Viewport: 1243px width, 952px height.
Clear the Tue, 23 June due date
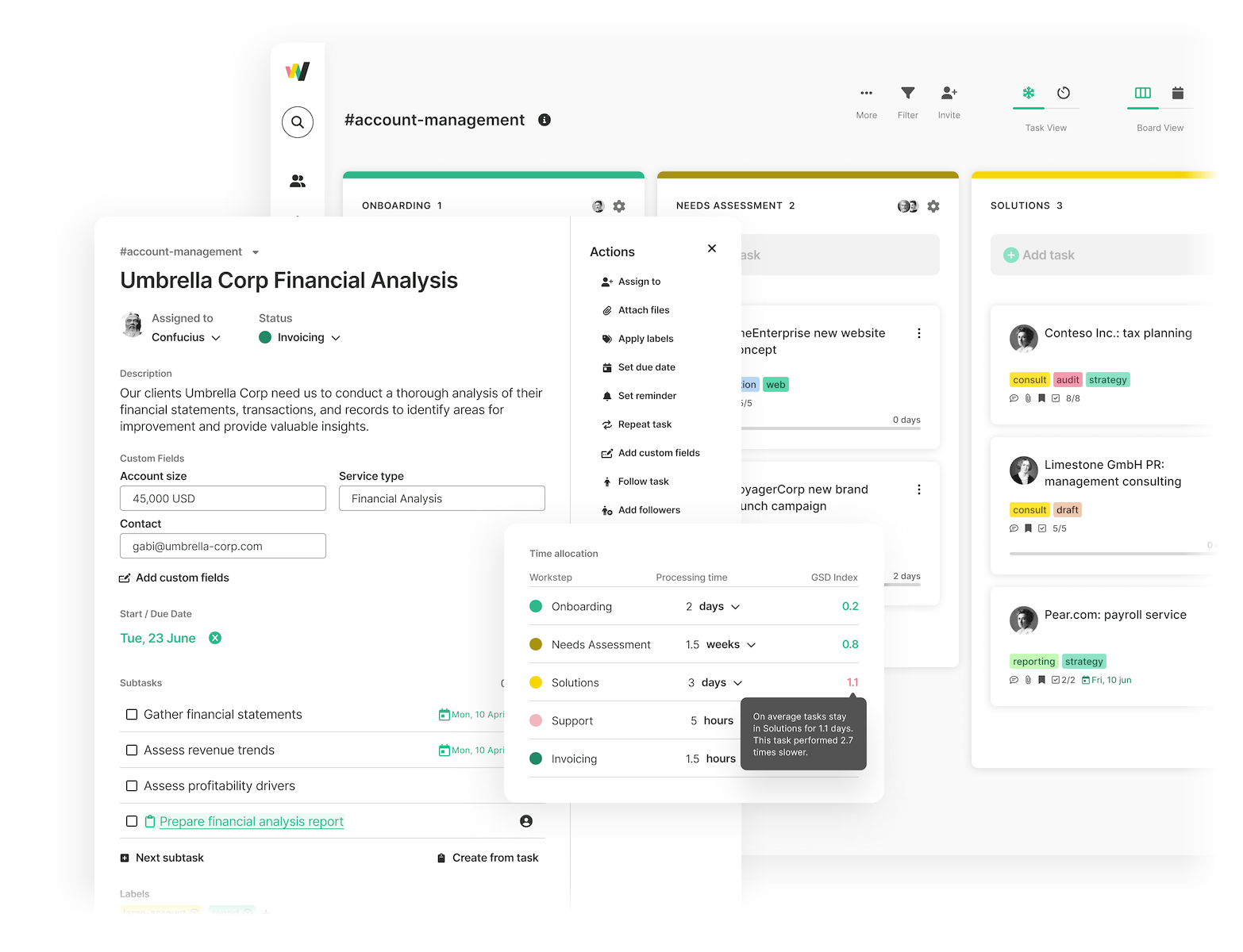(215, 638)
